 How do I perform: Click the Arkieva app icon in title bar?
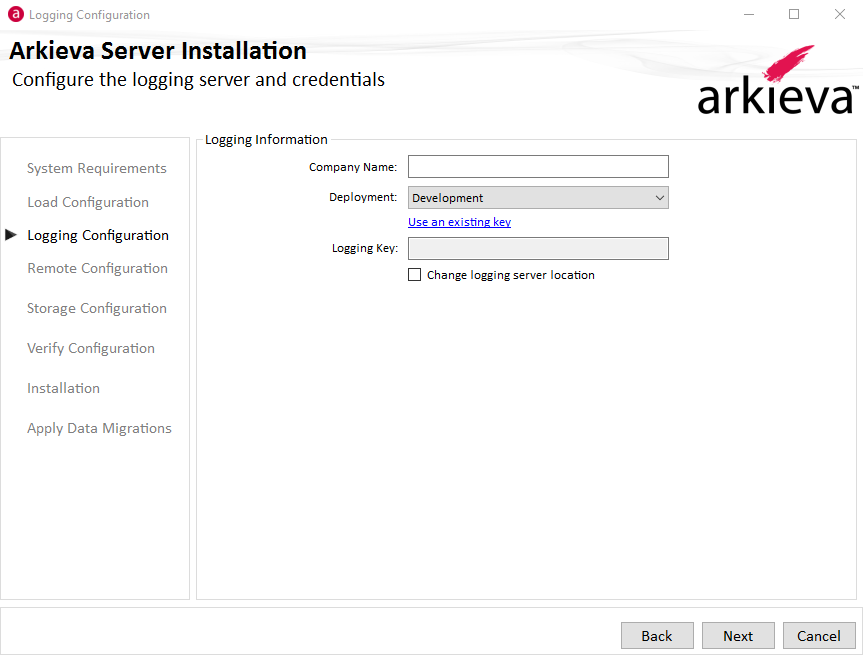tap(15, 14)
